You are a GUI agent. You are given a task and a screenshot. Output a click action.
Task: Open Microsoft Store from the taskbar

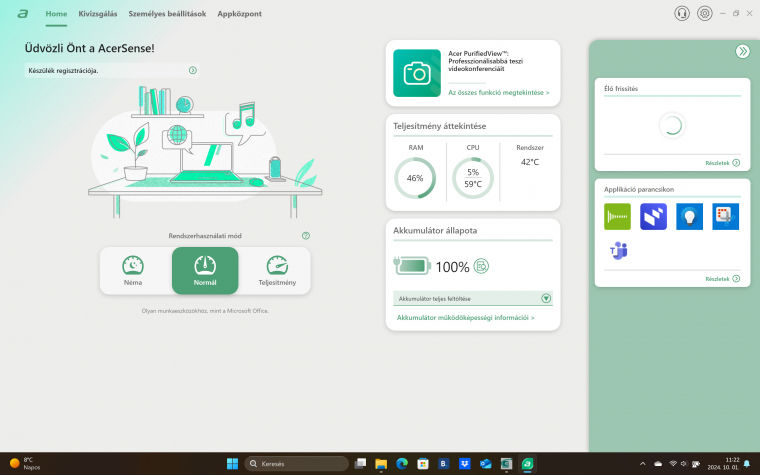point(423,464)
